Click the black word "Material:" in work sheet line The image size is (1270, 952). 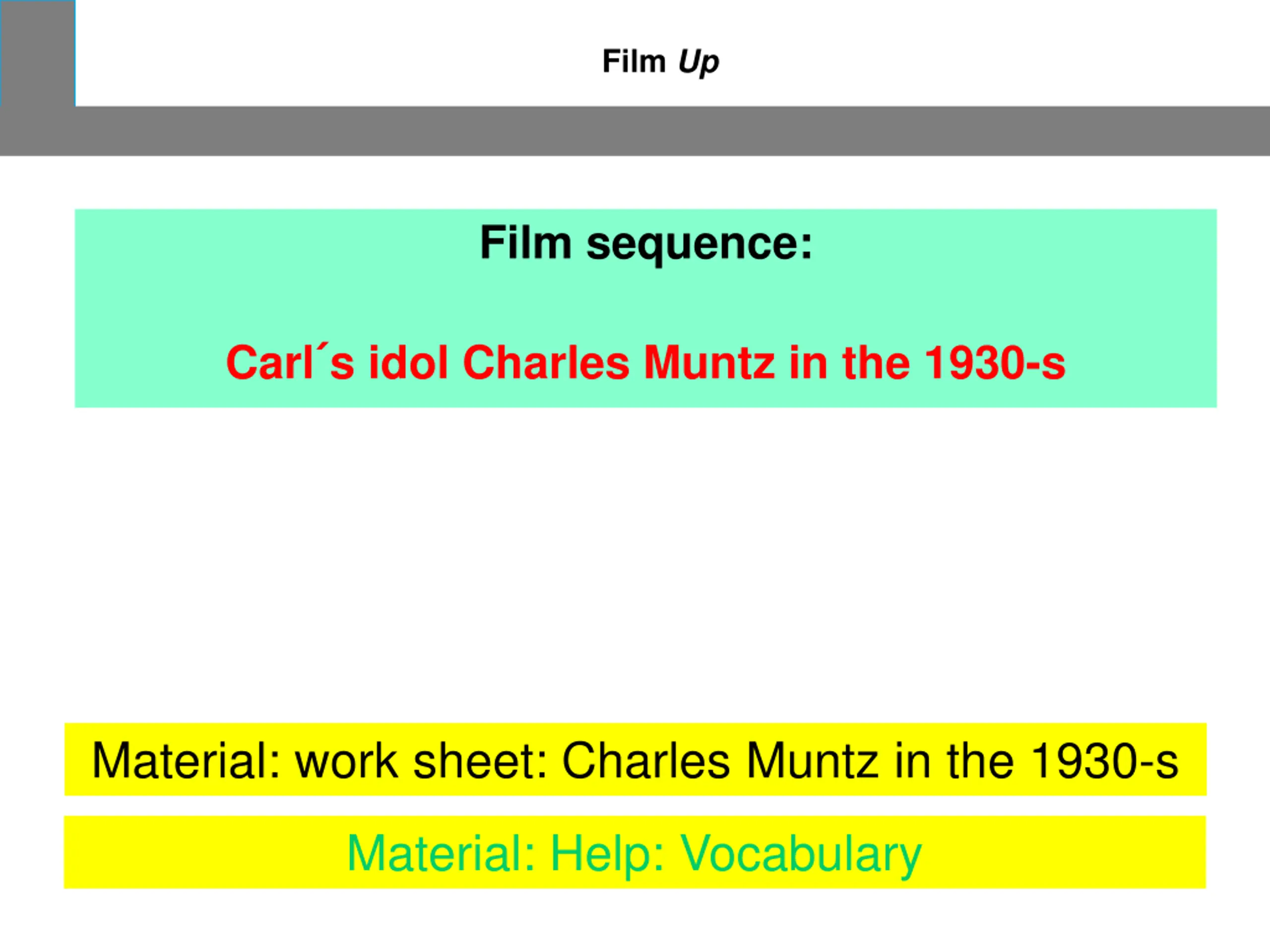pyautogui.click(x=186, y=762)
